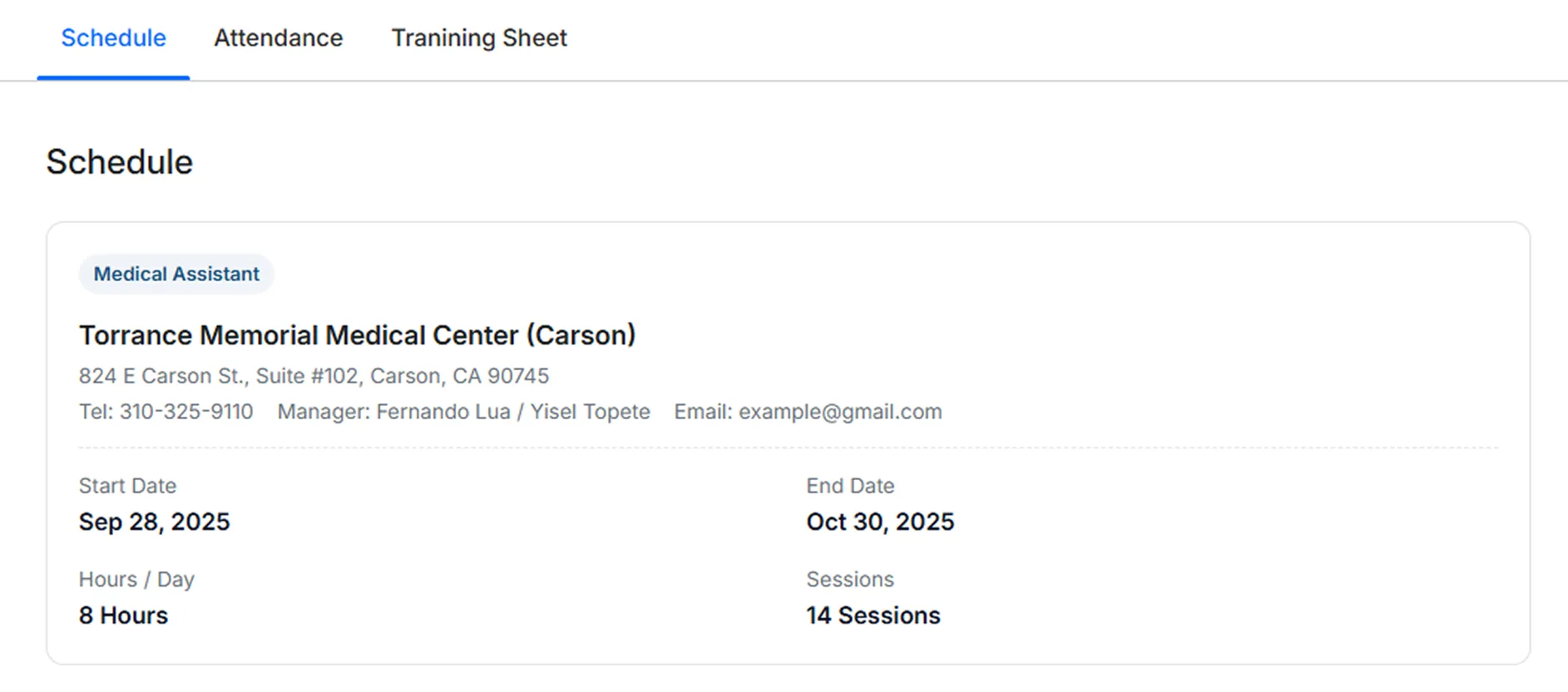The height and width of the screenshot is (692, 1568).
Task: Select the 14 Sessions value
Action: coord(873,615)
